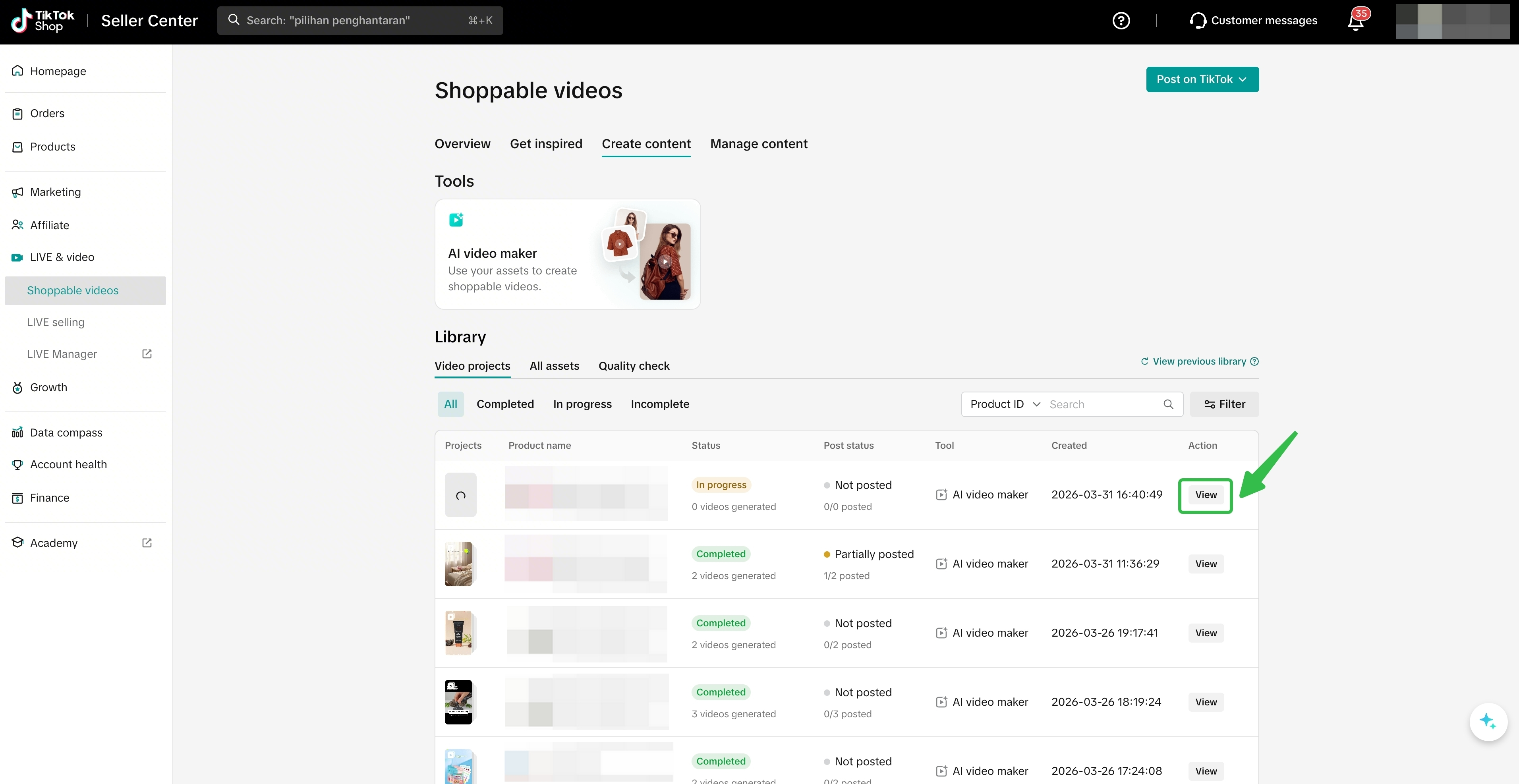Click the filter sliders icon
Viewport: 1519px width, 784px height.
coord(1210,404)
